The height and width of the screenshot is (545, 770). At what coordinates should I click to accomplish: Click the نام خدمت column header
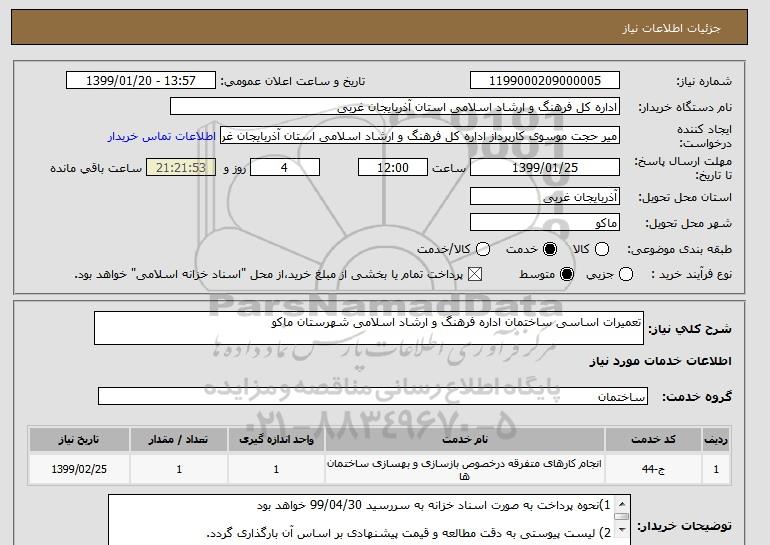coord(465,439)
